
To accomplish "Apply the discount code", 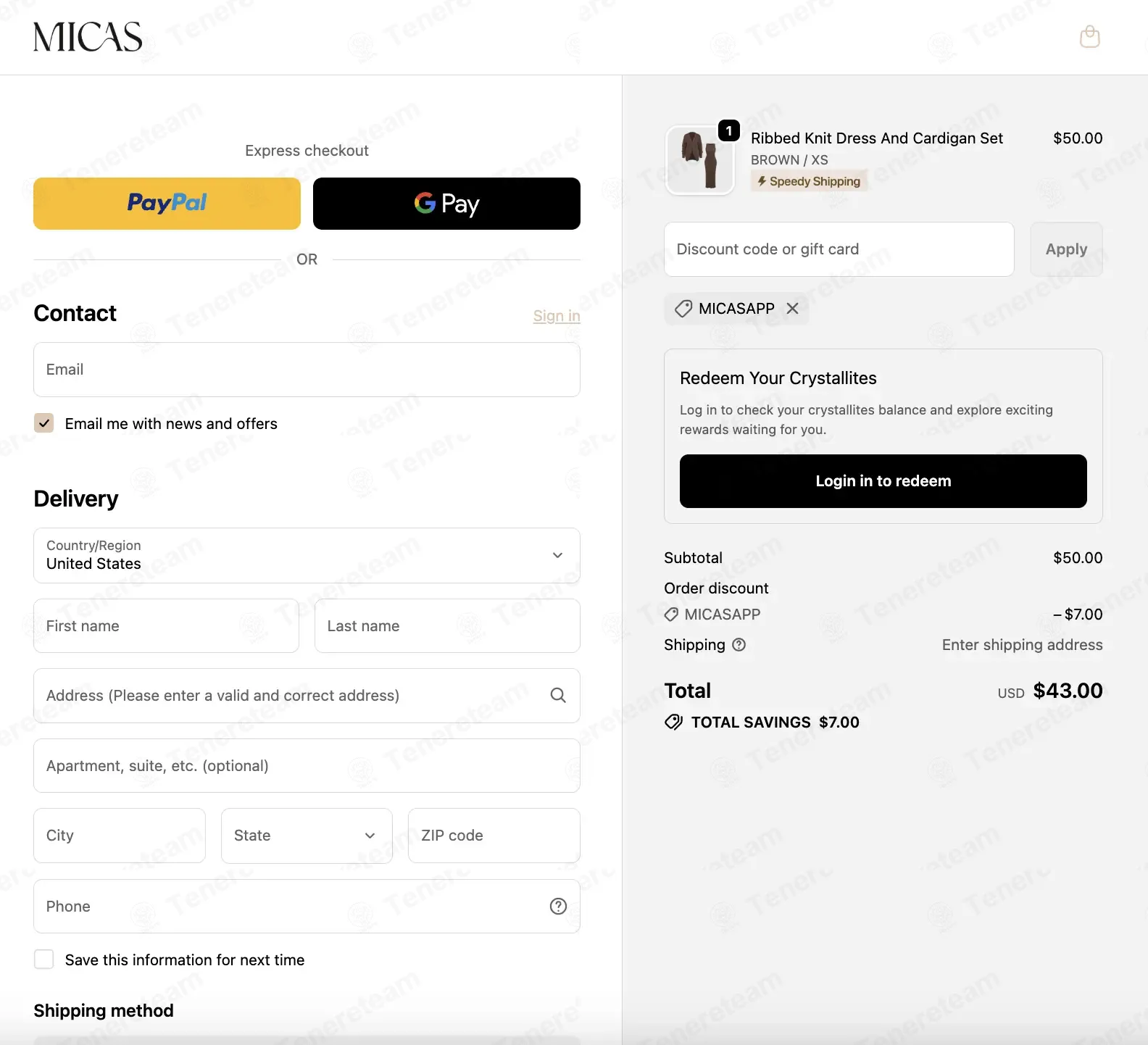I will click(1066, 249).
